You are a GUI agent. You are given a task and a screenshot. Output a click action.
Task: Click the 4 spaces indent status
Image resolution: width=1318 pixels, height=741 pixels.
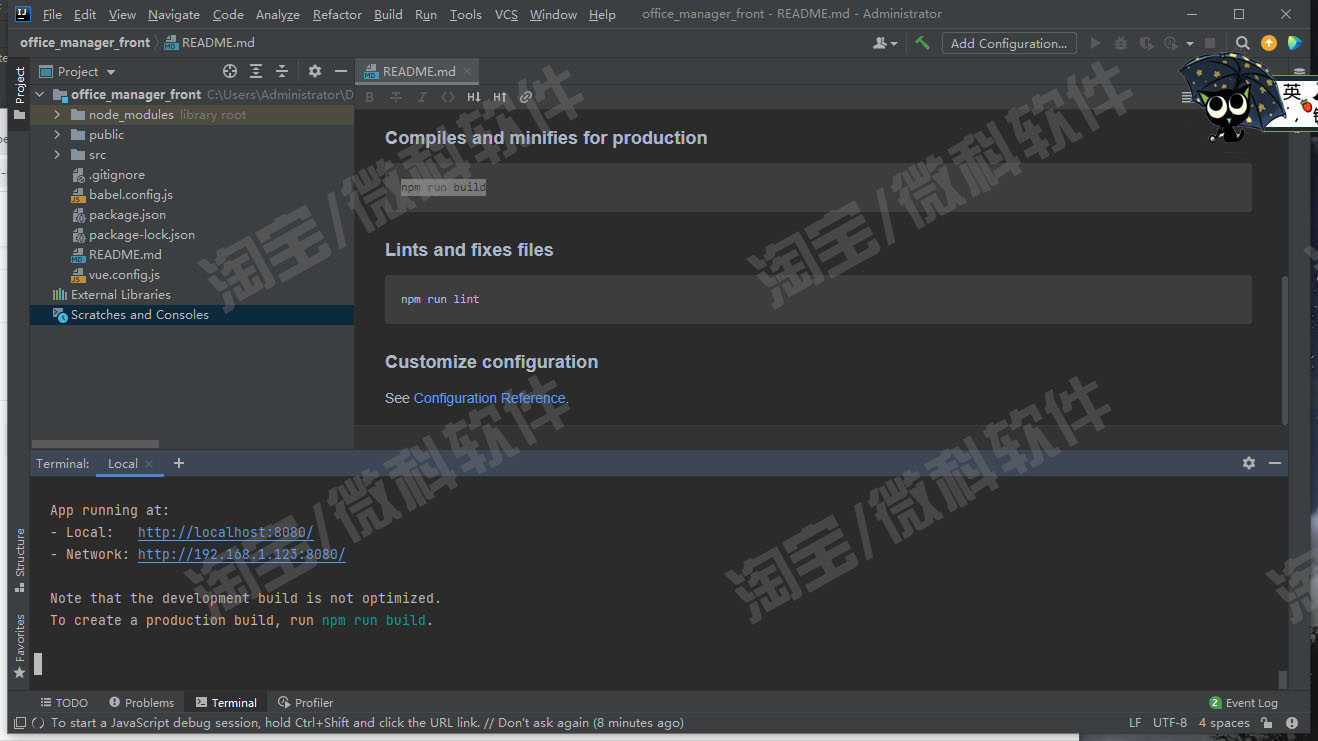click(1224, 722)
